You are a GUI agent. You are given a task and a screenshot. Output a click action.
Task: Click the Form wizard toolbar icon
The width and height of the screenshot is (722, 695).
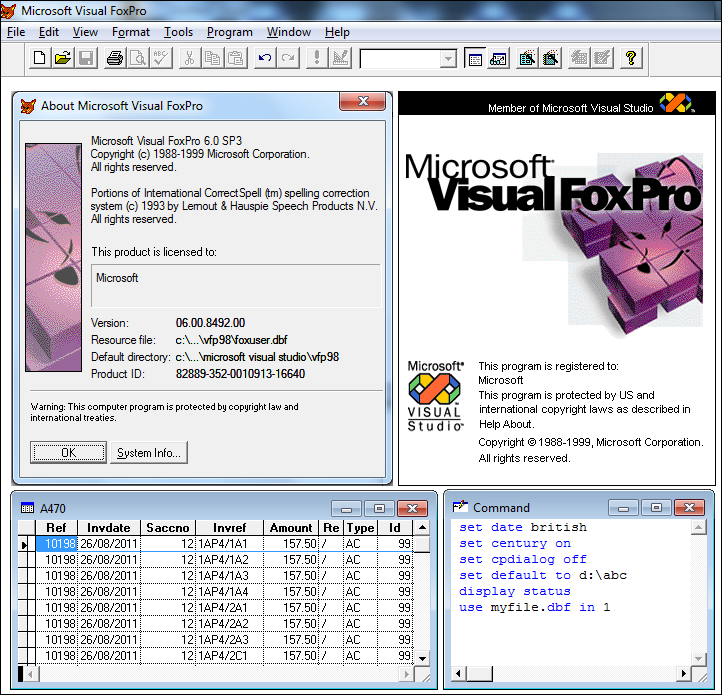527,58
